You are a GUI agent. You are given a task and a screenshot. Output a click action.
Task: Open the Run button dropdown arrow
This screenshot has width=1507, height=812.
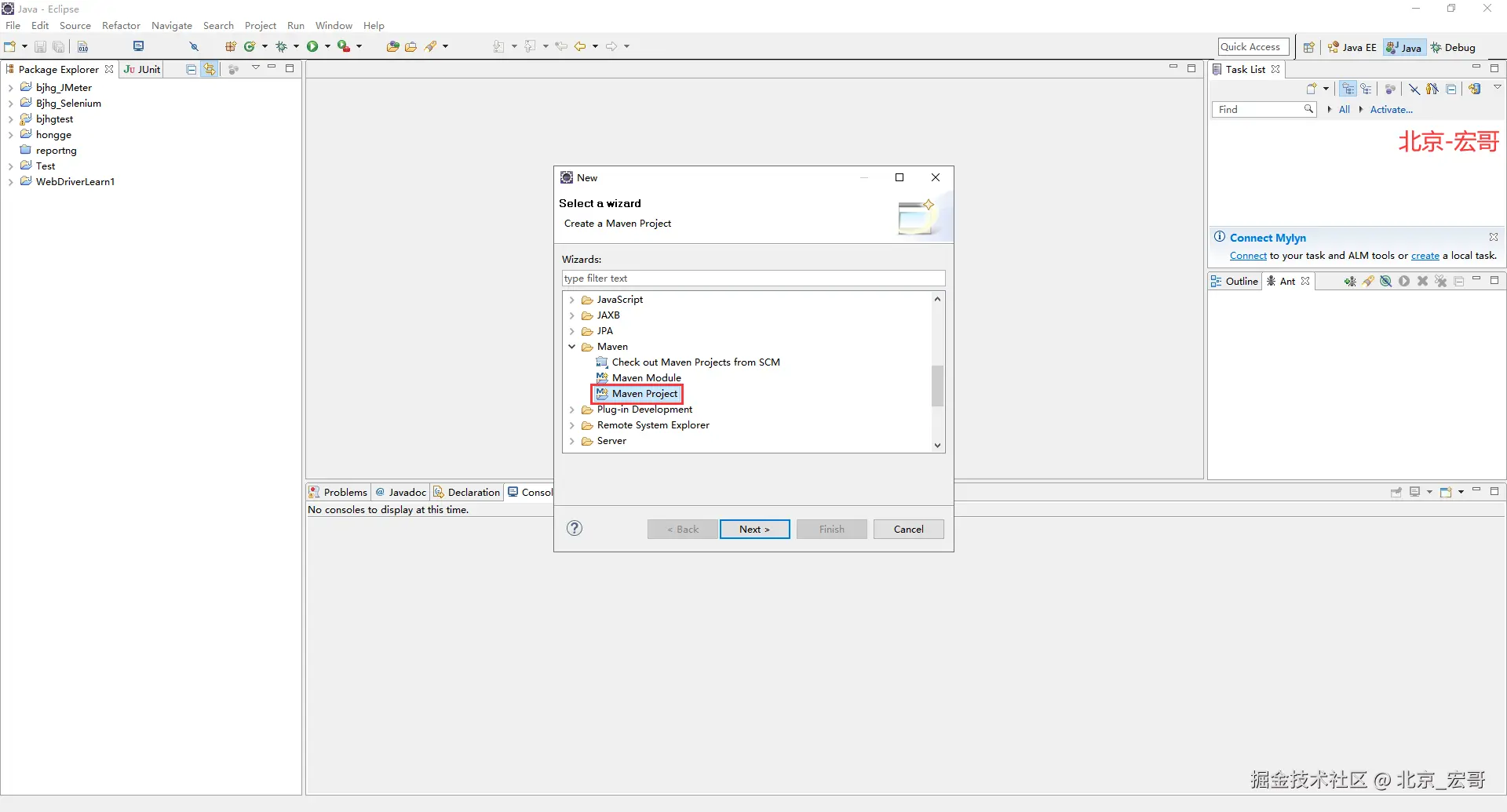coord(327,46)
